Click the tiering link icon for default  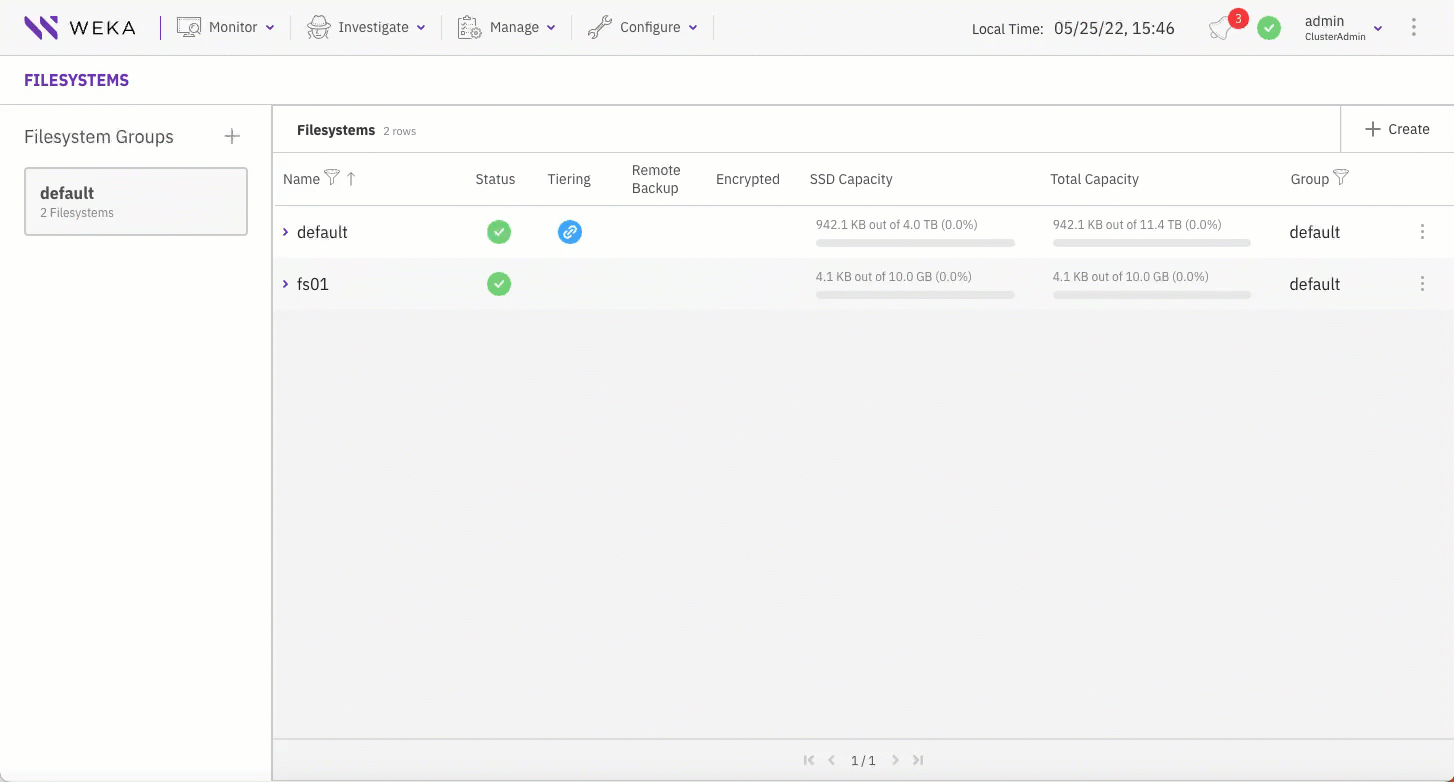coord(569,232)
